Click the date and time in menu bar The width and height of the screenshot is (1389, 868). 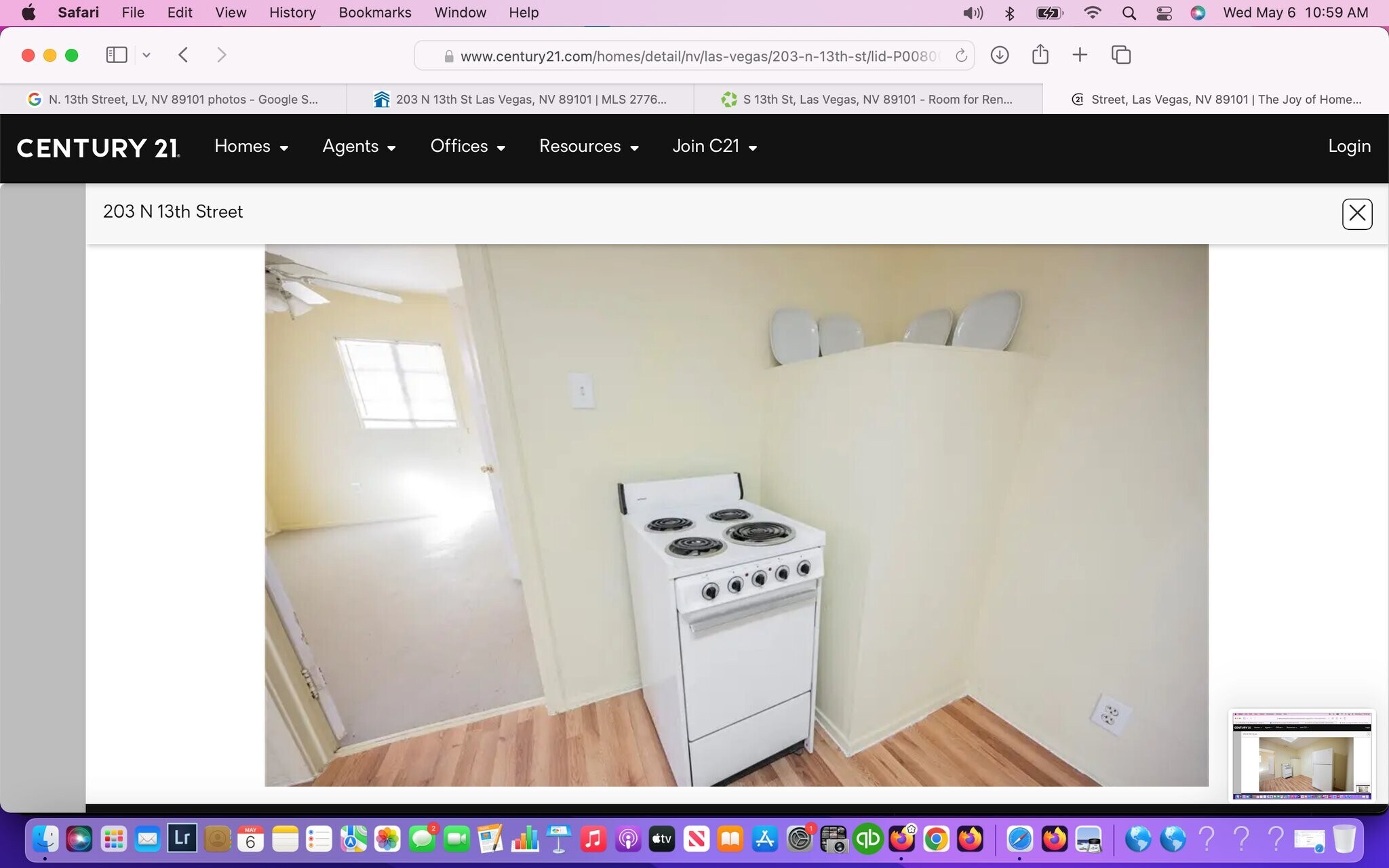pos(1295,12)
